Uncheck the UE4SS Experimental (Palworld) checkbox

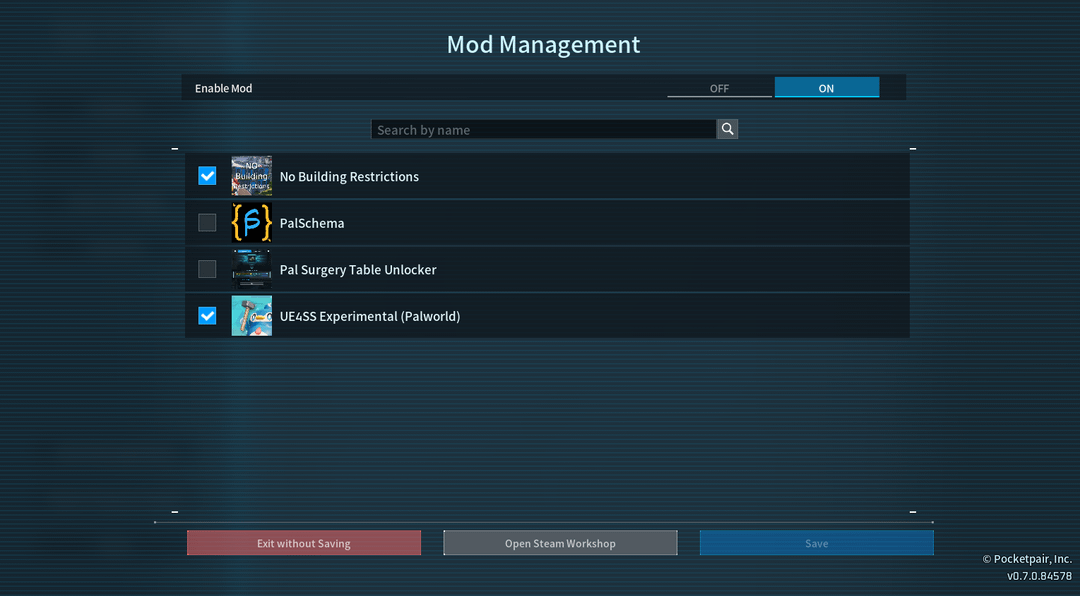207,316
